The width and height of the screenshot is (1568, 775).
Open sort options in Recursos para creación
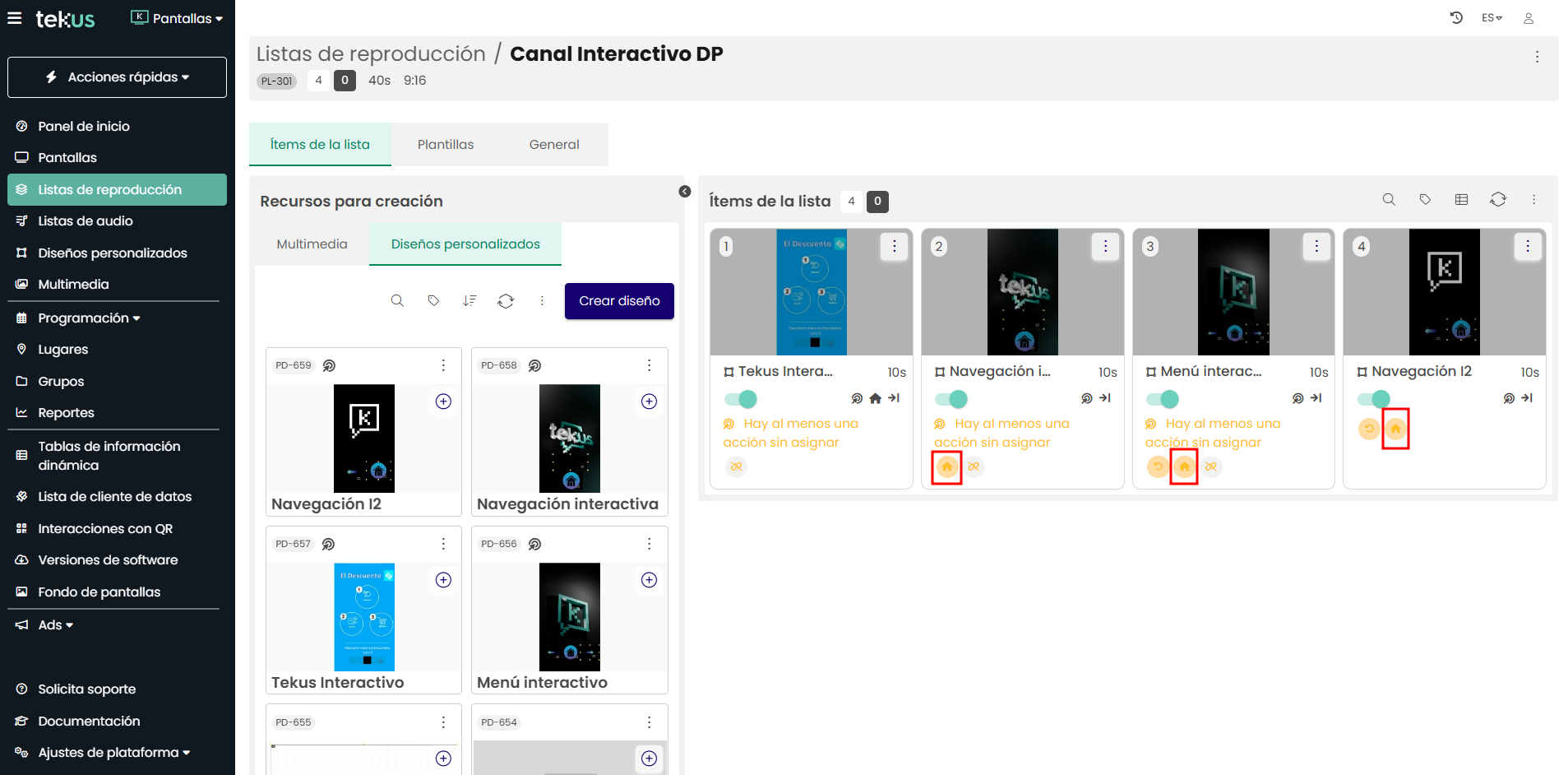[x=469, y=301]
